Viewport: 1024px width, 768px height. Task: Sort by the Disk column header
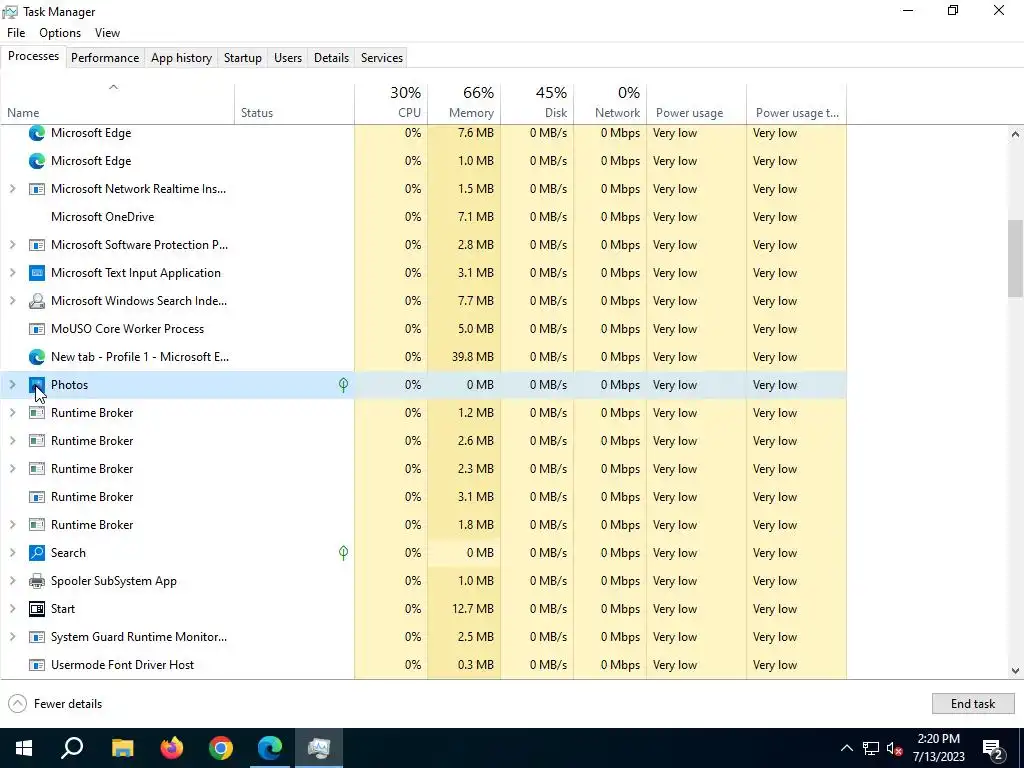coord(537,103)
